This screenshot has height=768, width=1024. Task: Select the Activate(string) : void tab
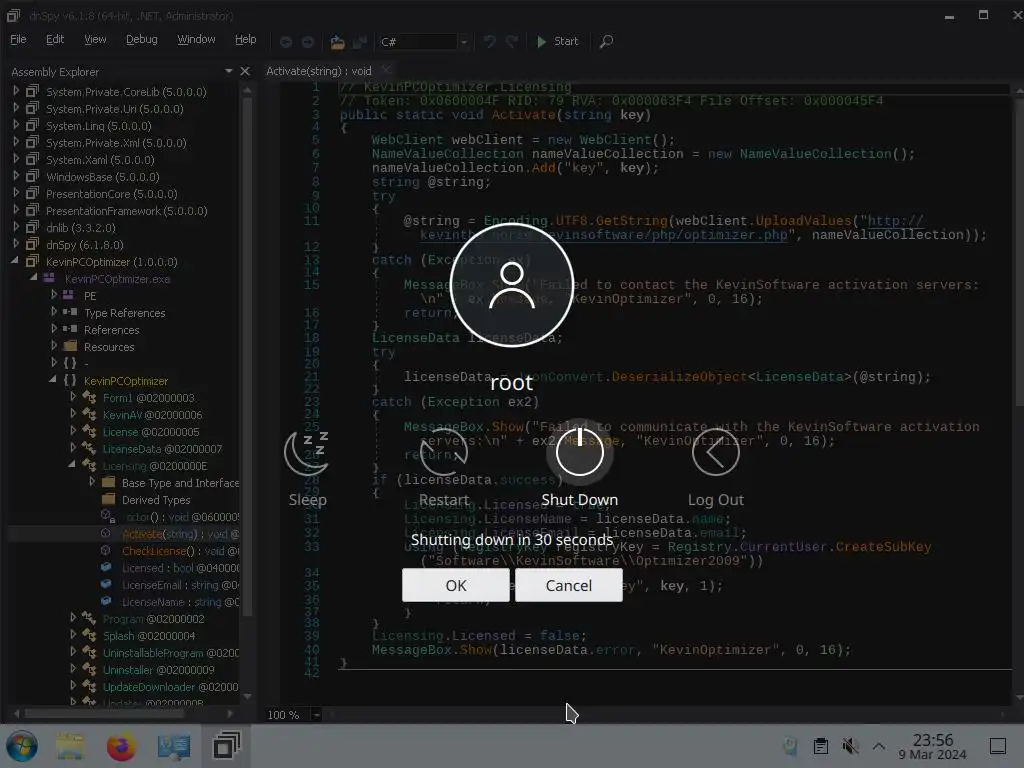click(319, 71)
